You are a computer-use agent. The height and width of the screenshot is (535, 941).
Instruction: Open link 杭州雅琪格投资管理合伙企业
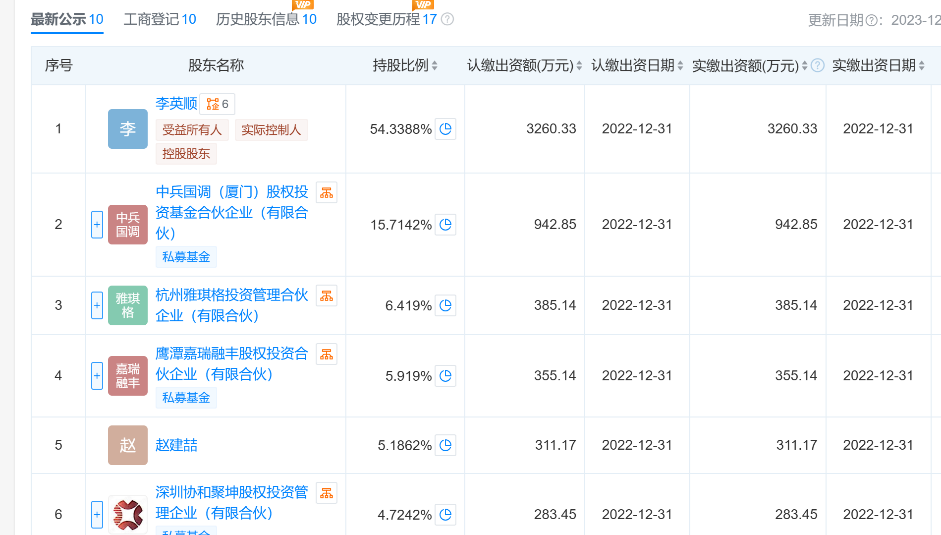tap(232, 305)
